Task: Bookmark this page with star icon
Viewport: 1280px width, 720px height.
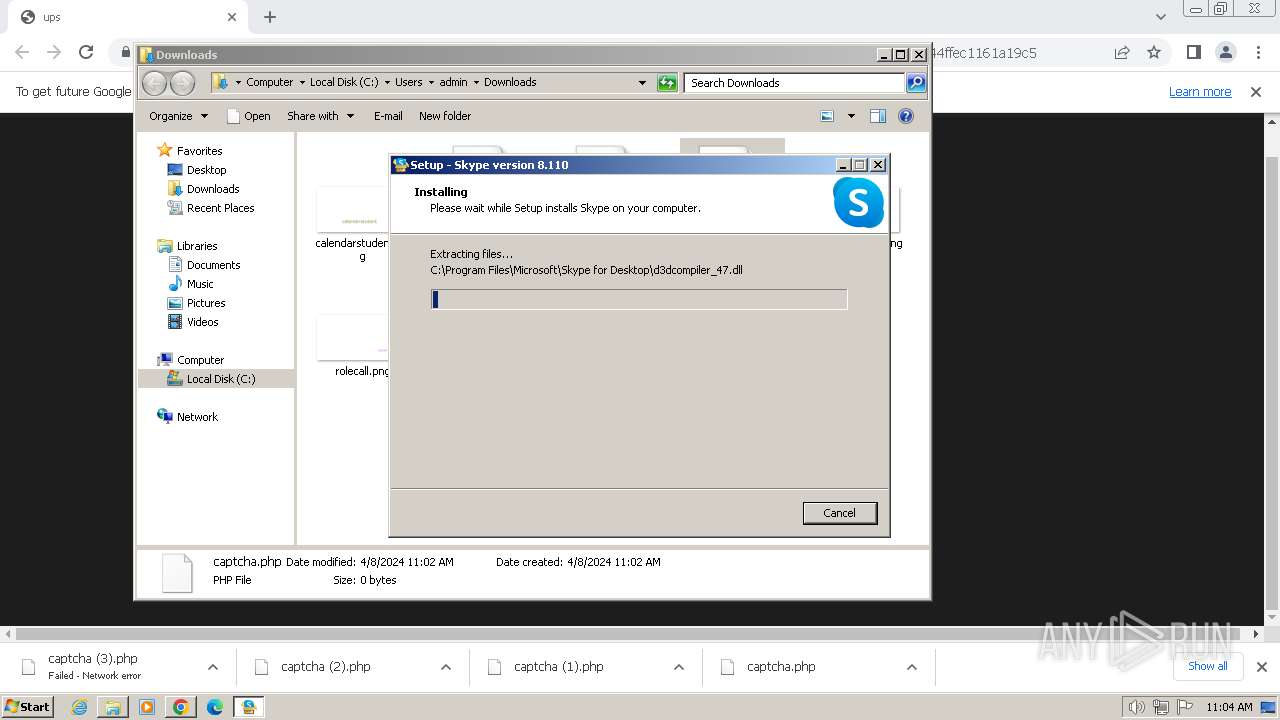Action: click(1154, 52)
